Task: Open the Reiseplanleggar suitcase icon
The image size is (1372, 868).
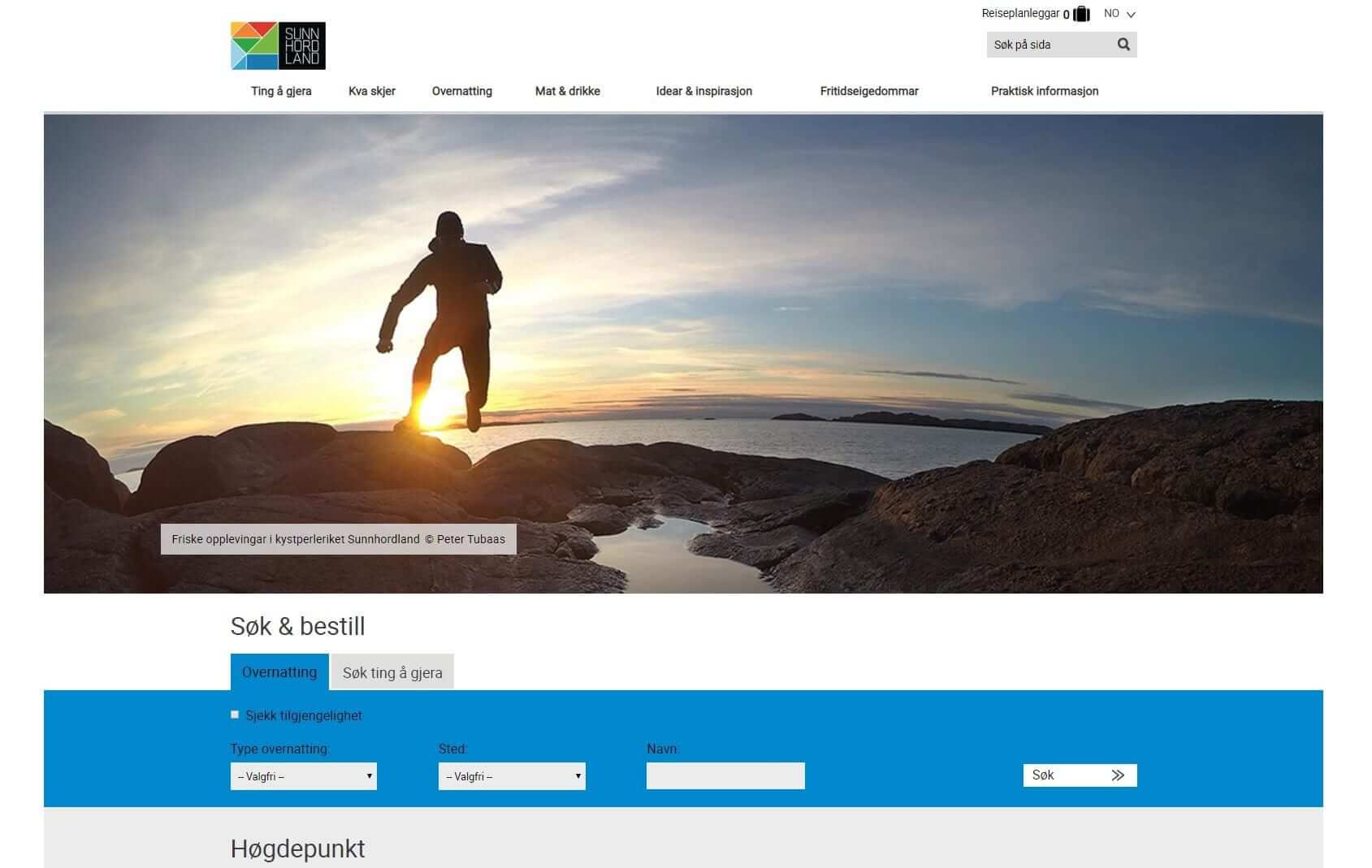Action: pyautogui.click(x=1081, y=14)
